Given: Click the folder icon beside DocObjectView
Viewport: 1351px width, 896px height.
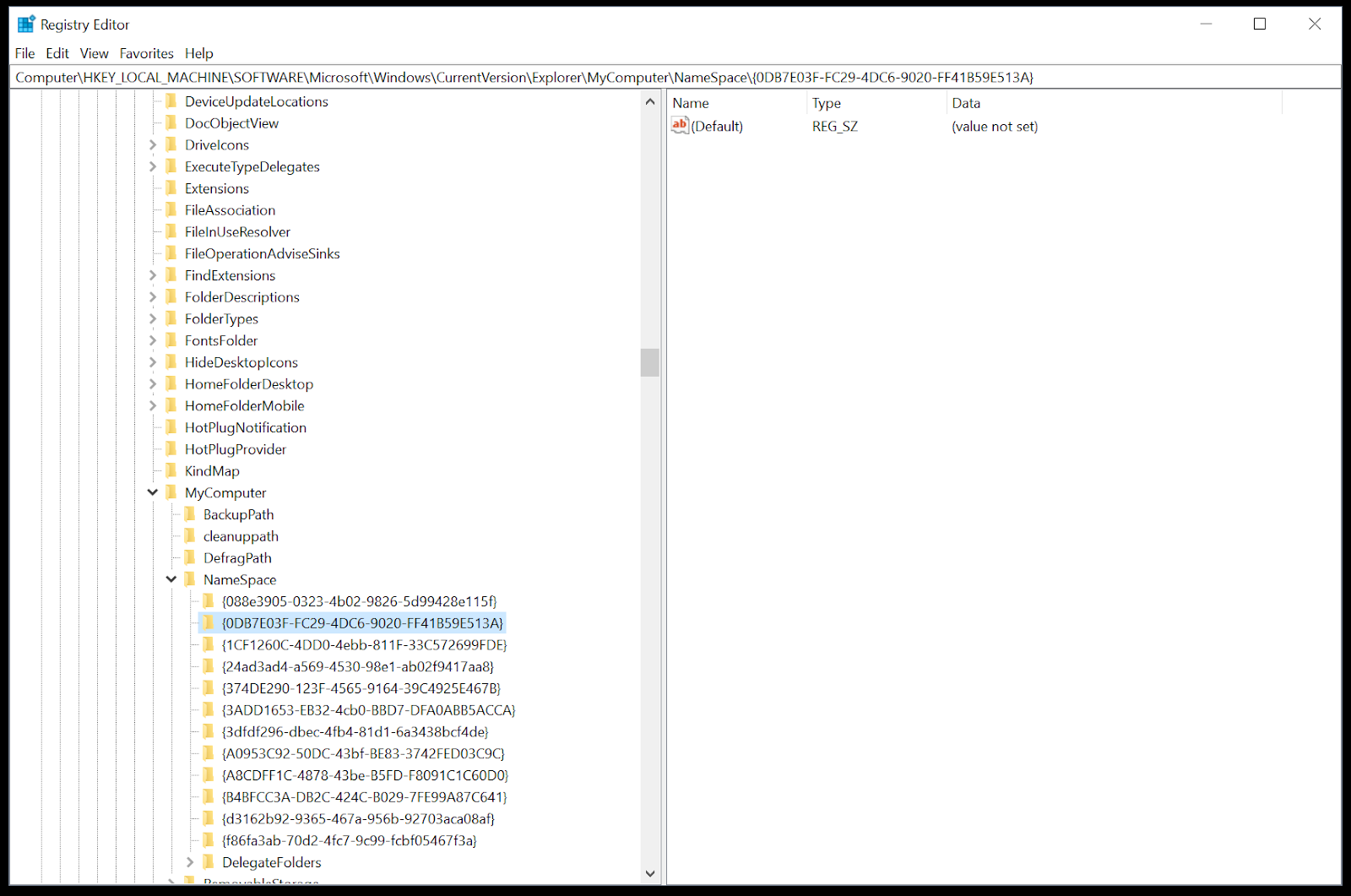Looking at the screenshot, I should pos(171,123).
